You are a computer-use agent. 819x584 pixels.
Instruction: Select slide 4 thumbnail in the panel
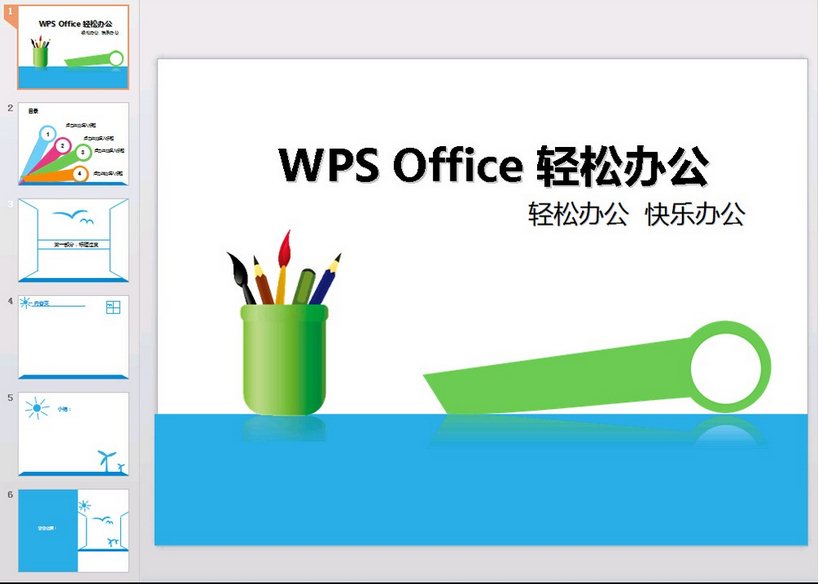(x=73, y=337)
